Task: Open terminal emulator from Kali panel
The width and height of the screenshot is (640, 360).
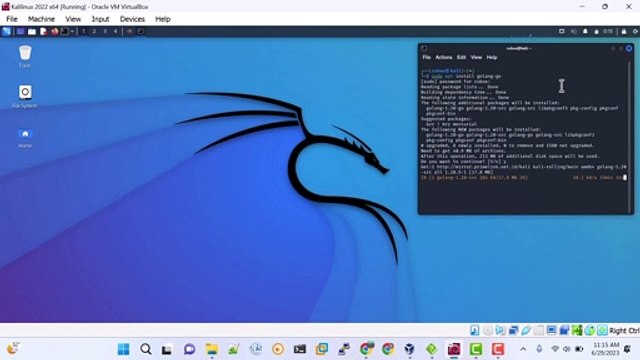Action: click(64, 31)
